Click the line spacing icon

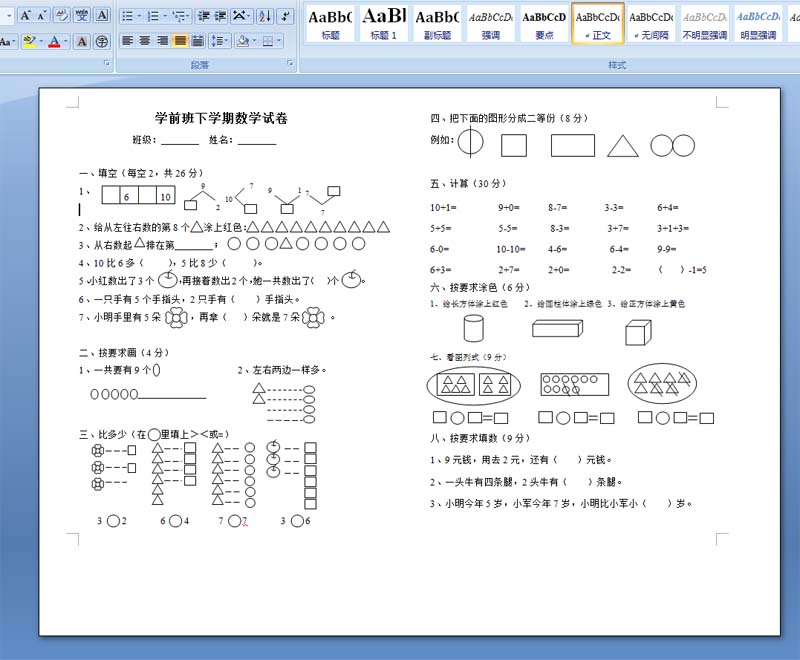tap(217, 41)
